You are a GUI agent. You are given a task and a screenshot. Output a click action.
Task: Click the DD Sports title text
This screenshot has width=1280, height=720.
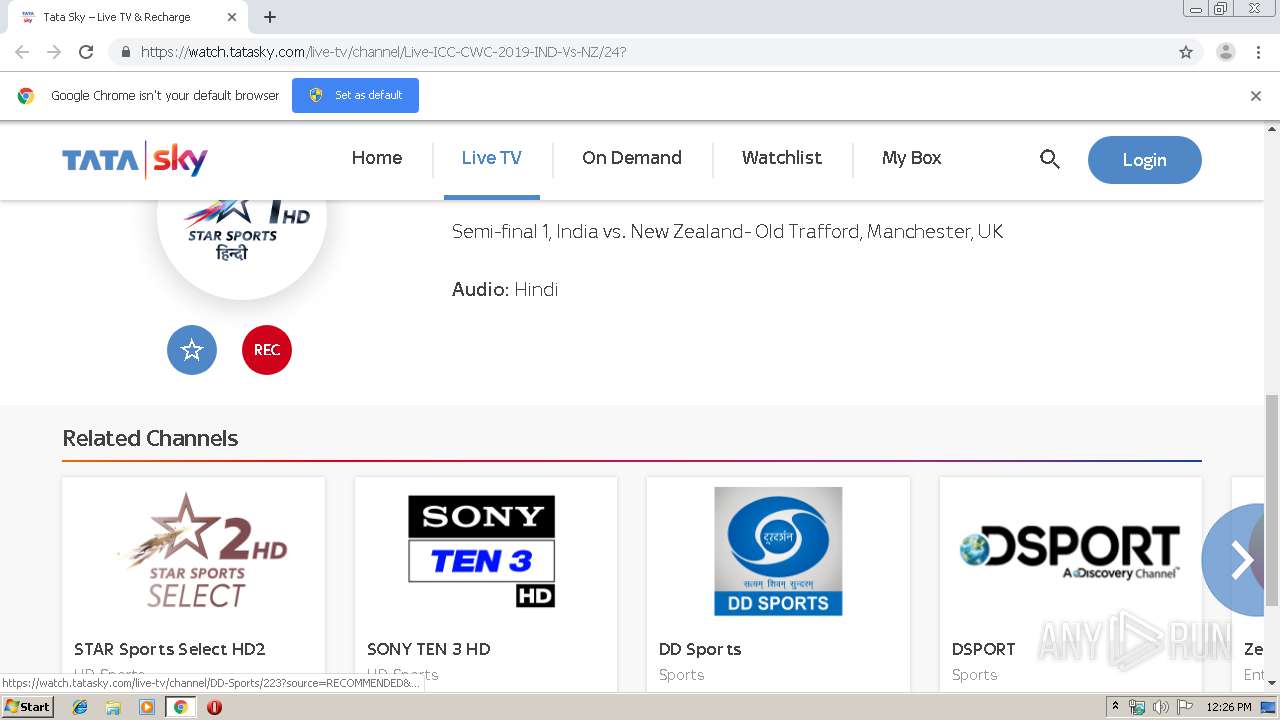coord(700,649)
